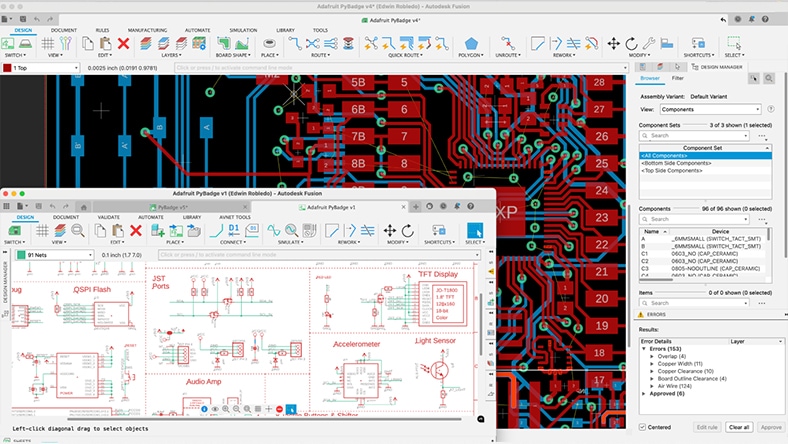Viewport: 788px width, 444px height.
Task: Click the wrench icon in Modify group
Action: pos(649,44)
